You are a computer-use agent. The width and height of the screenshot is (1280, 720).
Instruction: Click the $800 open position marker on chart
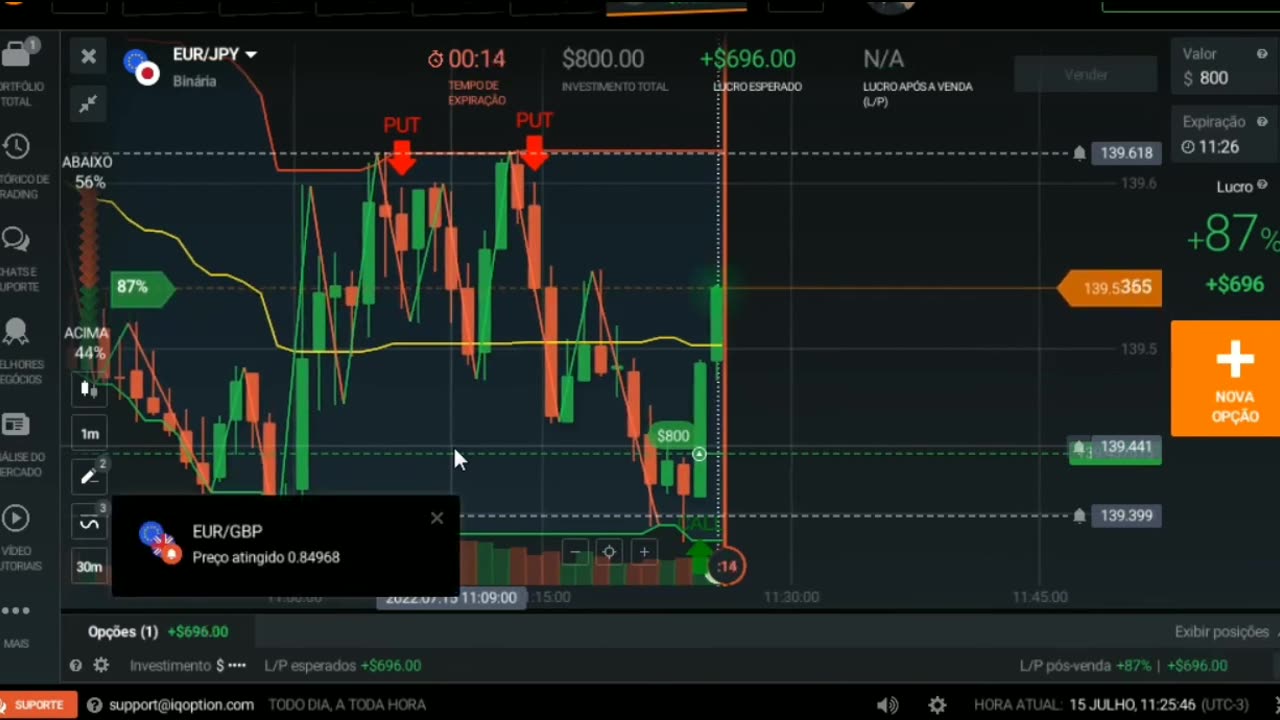click(x=673, y=436)
